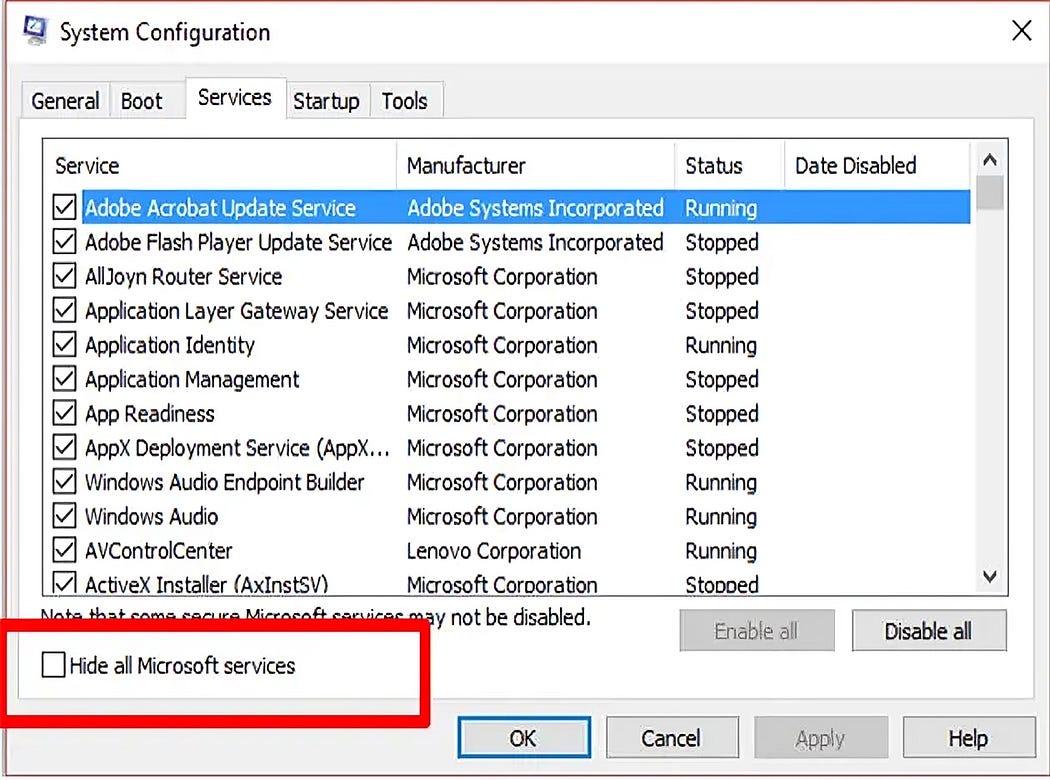Toggle the App Readiness checkbox
This screenshot has width=1050, height=780.
pyautogui.click(x=64, y=412)
